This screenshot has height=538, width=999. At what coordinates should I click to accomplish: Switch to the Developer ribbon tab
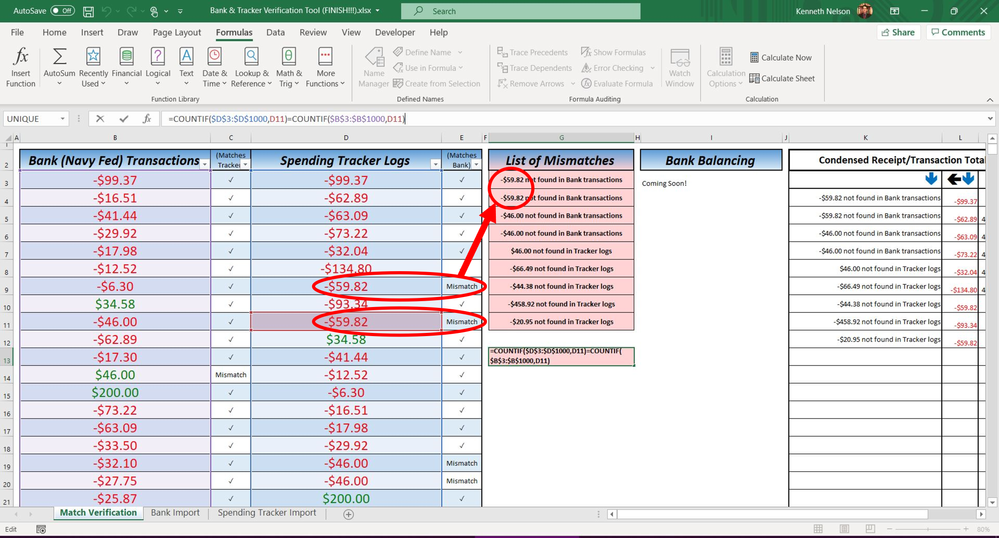395,33
